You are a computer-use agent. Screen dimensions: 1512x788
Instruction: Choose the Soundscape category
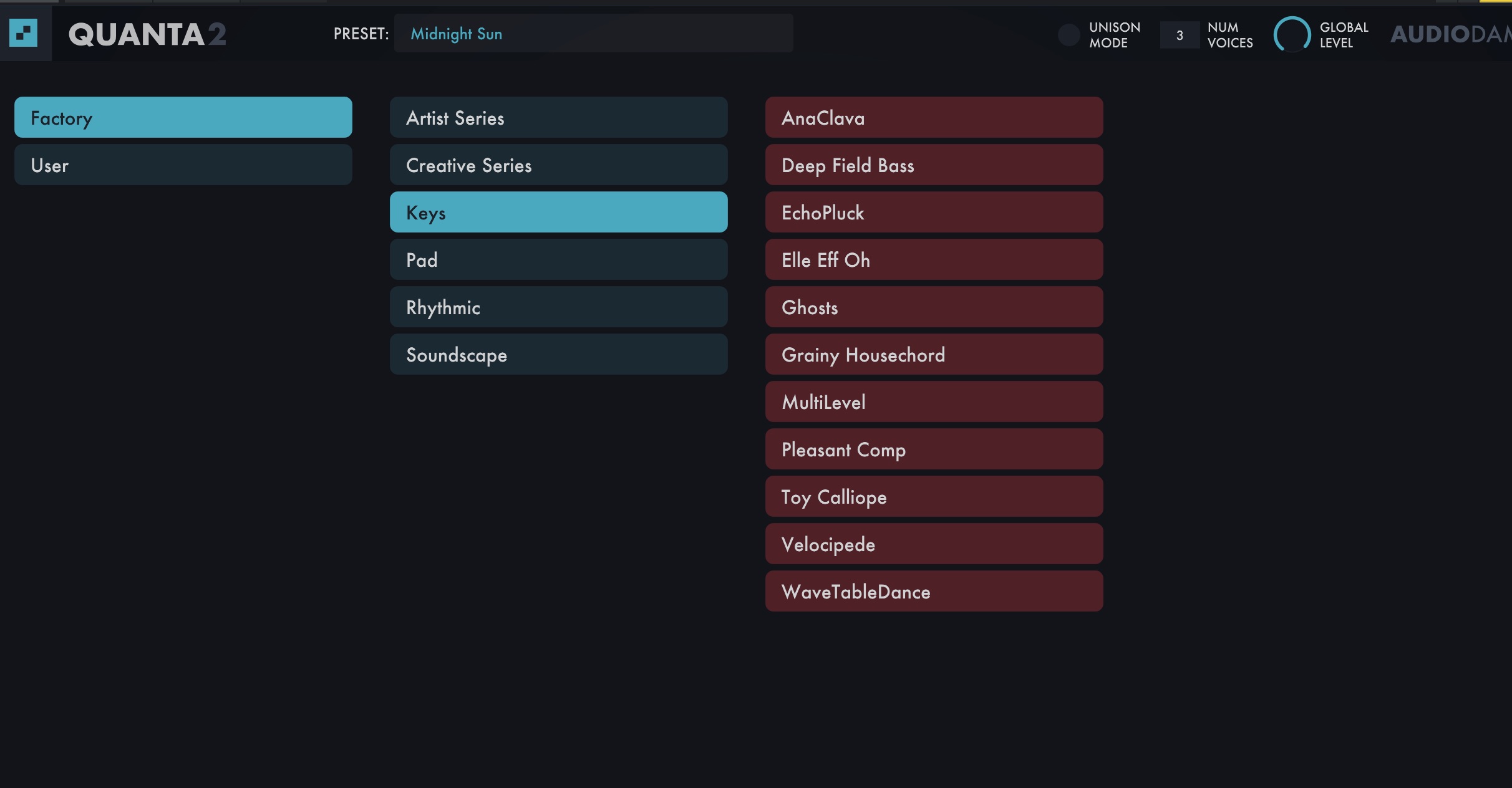[558, 354]
